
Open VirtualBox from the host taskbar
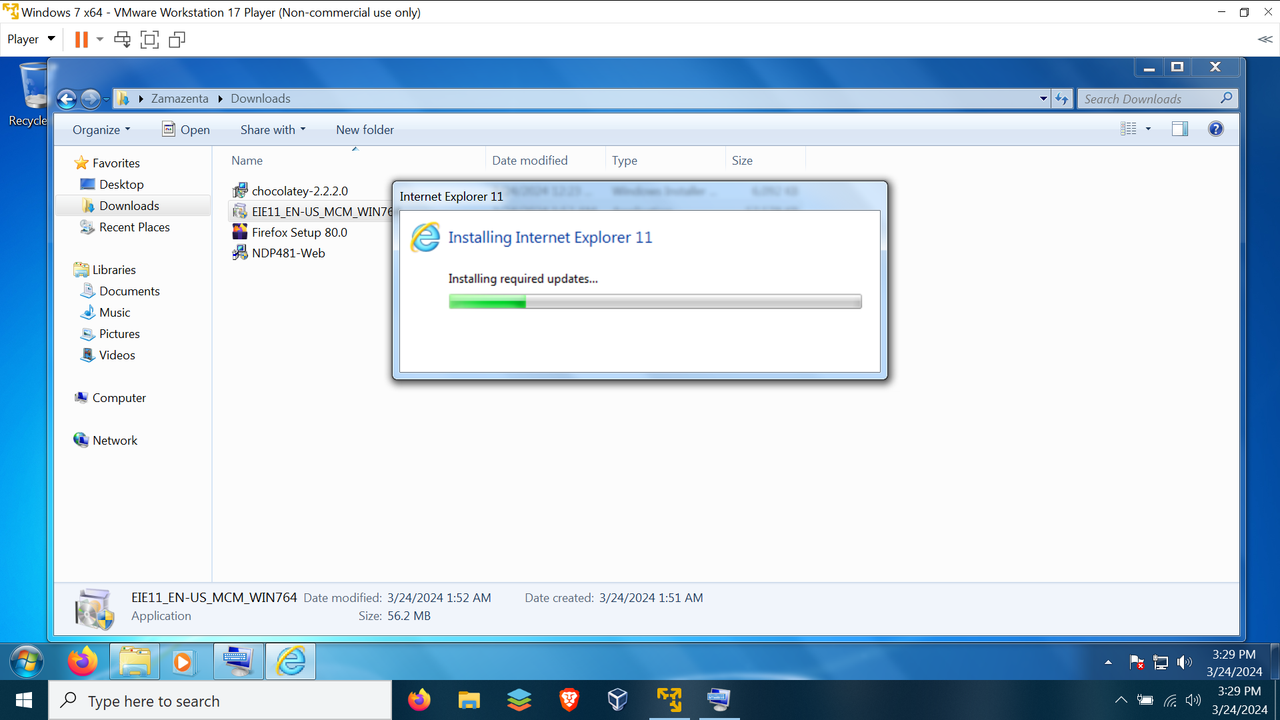coord(618,700)
